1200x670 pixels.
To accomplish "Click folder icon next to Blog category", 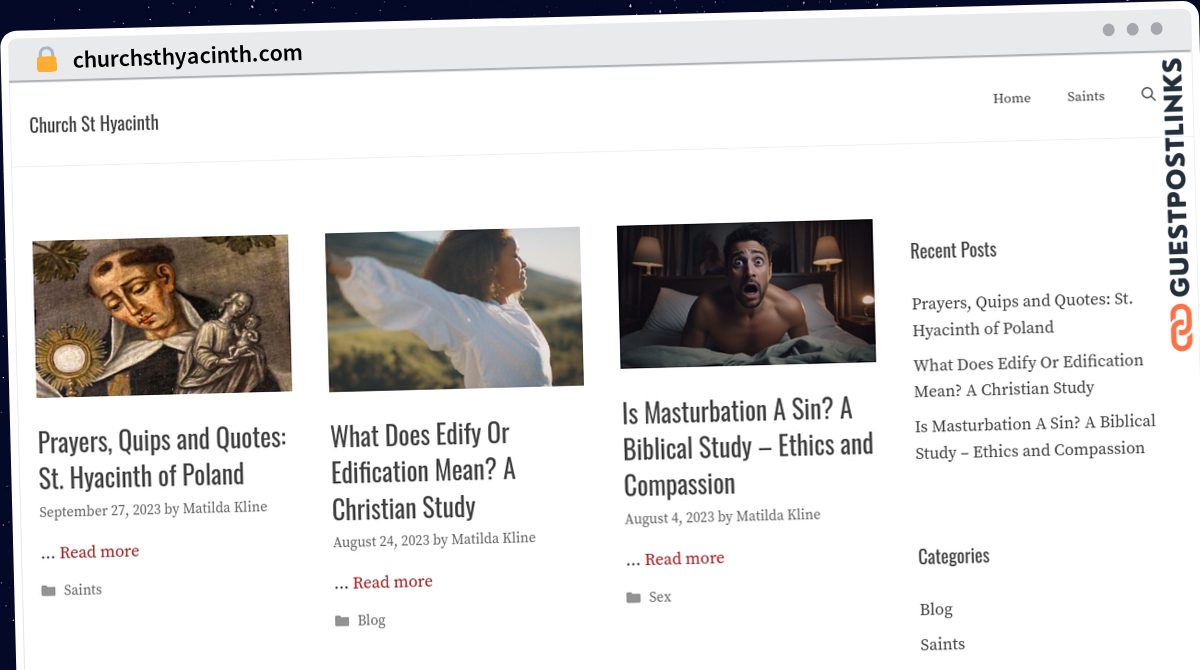I will pyautogui.click(x=342, y=621).
